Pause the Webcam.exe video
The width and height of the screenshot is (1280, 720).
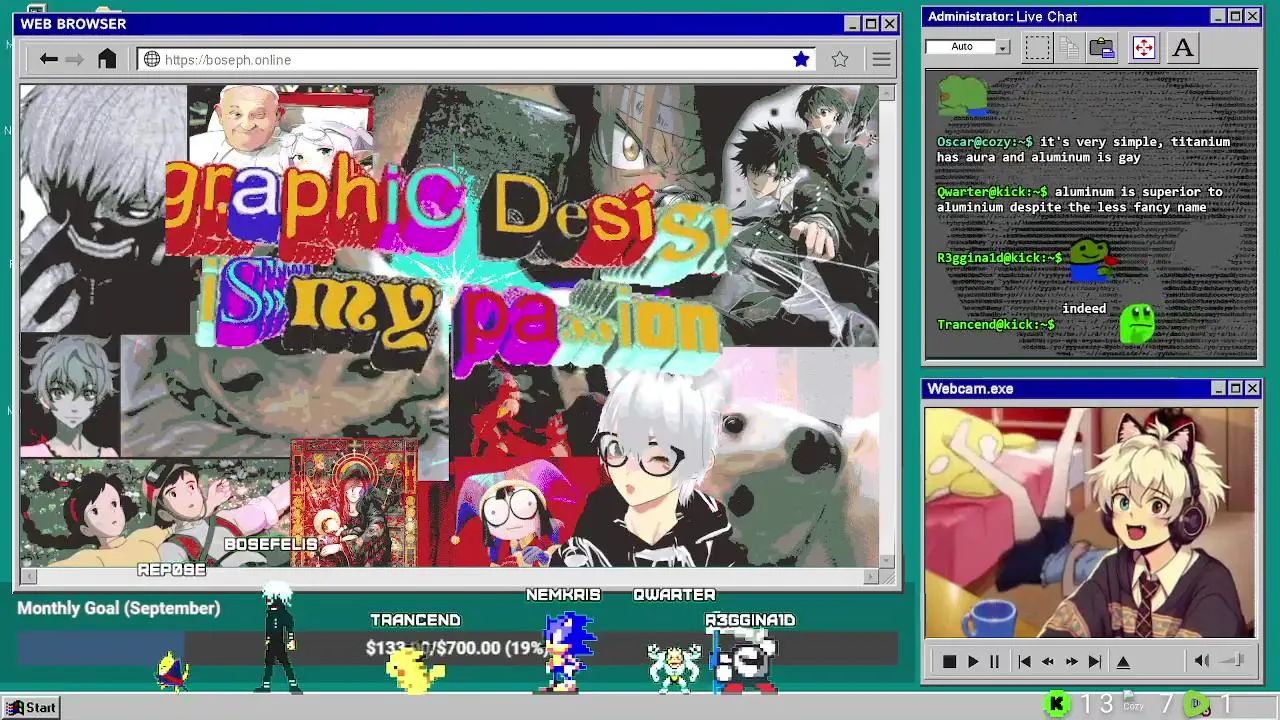pos(994,662)
